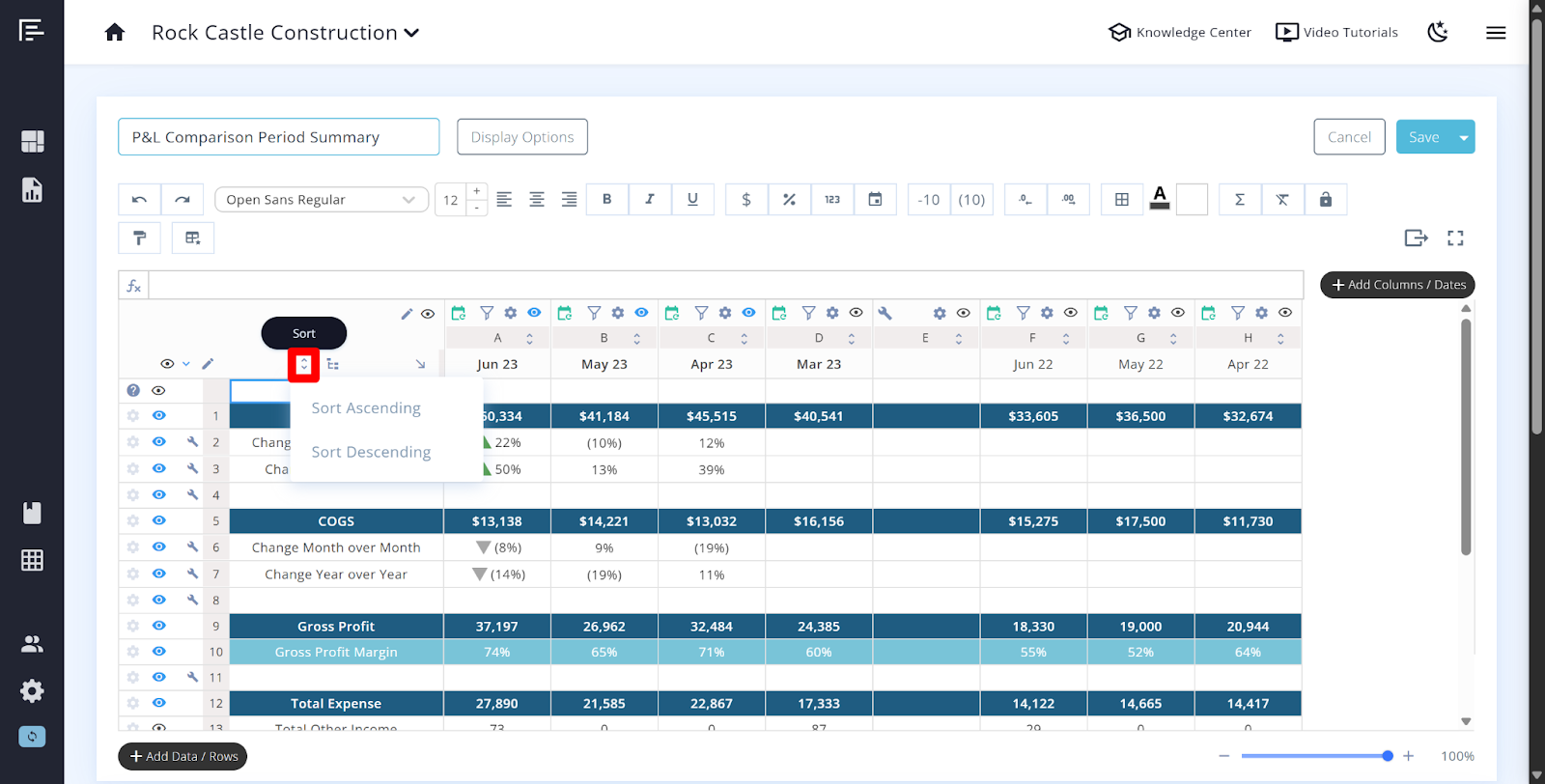This screenshot has width=1545, height=784.
Task: Click the redo arrow icon
Action: (x=183, y=200)
